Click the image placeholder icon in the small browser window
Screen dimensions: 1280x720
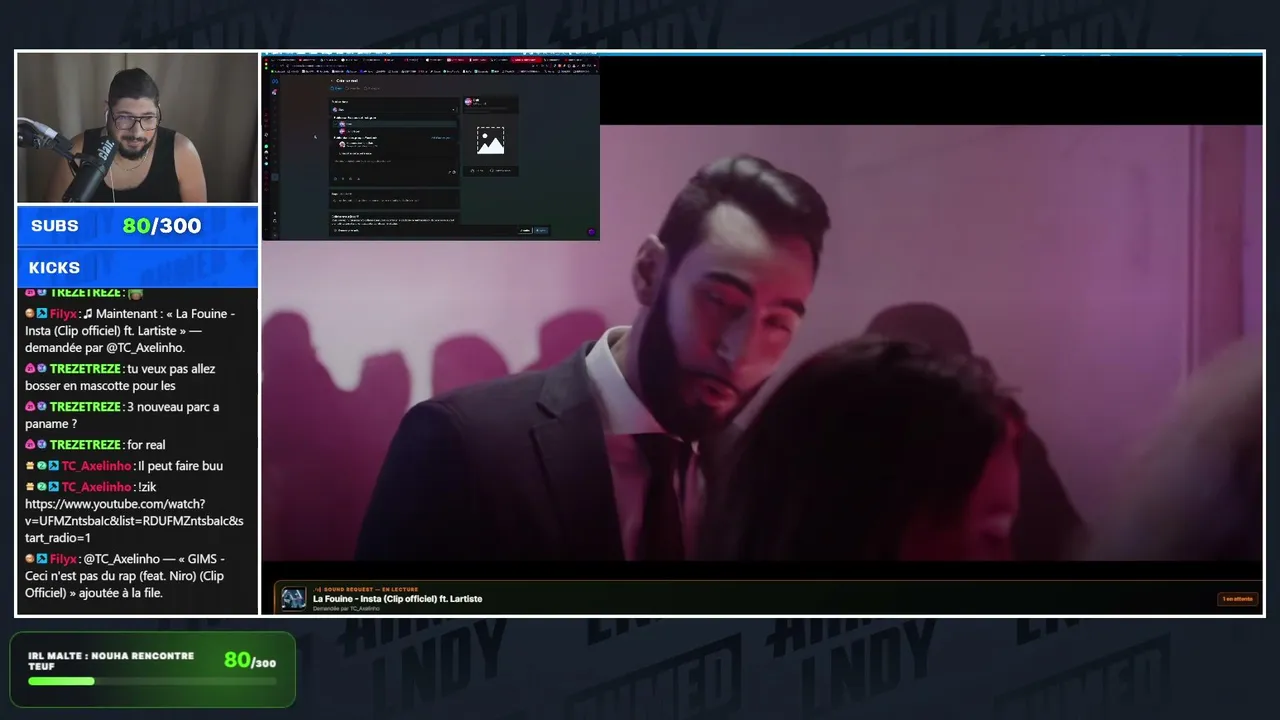(x=490, y=141)
